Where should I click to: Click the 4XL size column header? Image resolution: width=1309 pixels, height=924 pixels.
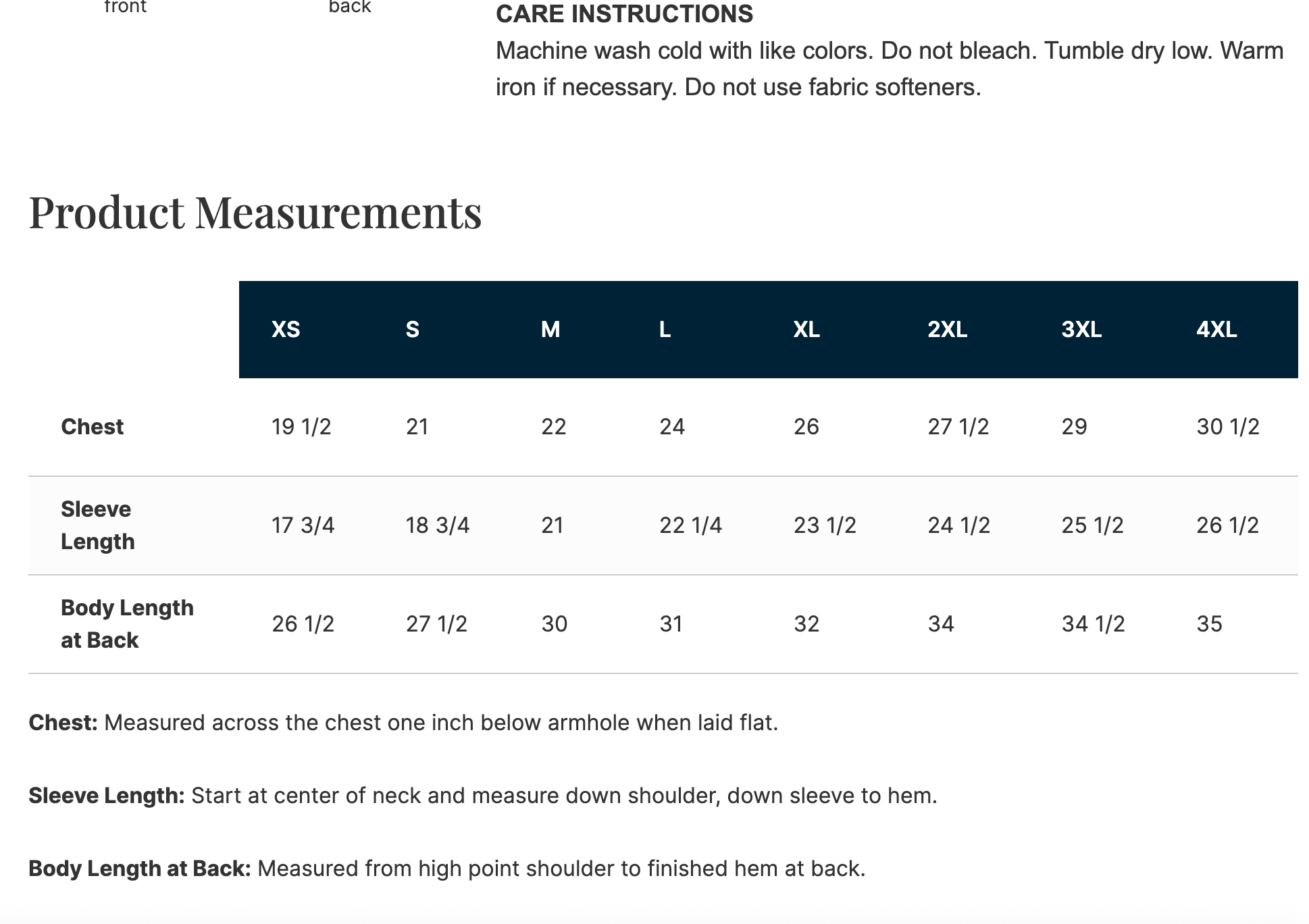tap(1216, 330)
